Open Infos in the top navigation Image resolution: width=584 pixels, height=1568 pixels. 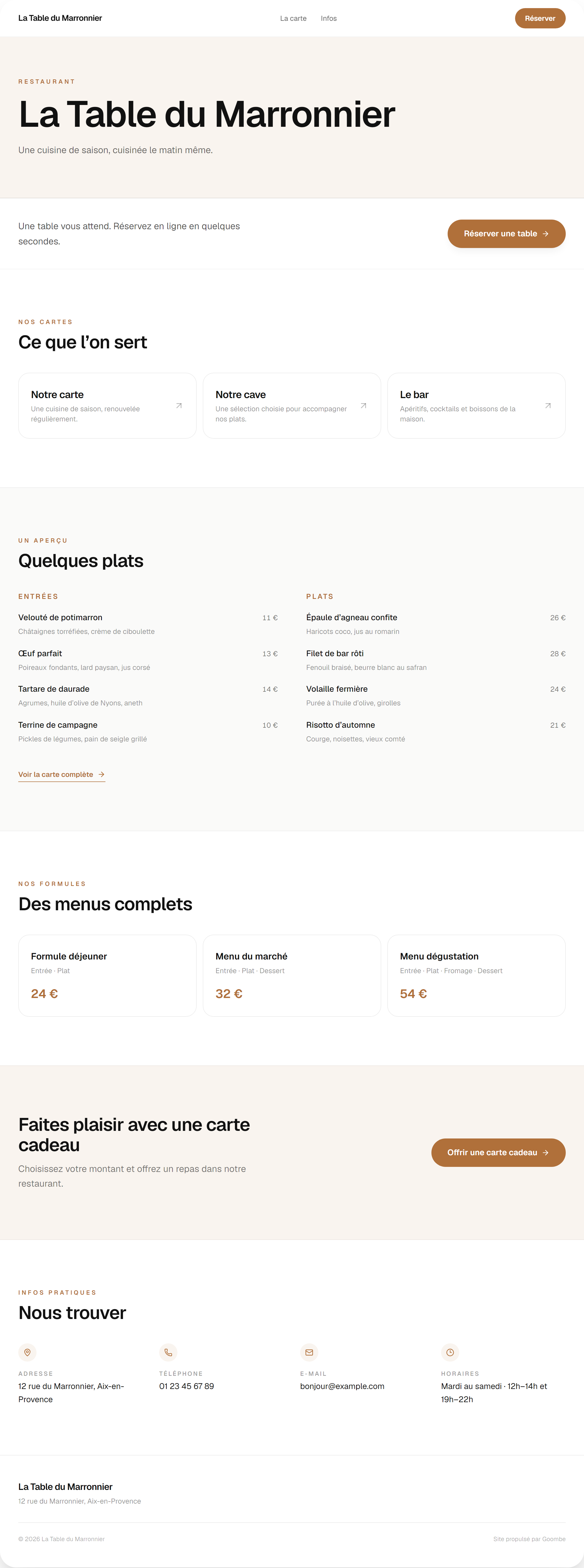coord(328,18)
